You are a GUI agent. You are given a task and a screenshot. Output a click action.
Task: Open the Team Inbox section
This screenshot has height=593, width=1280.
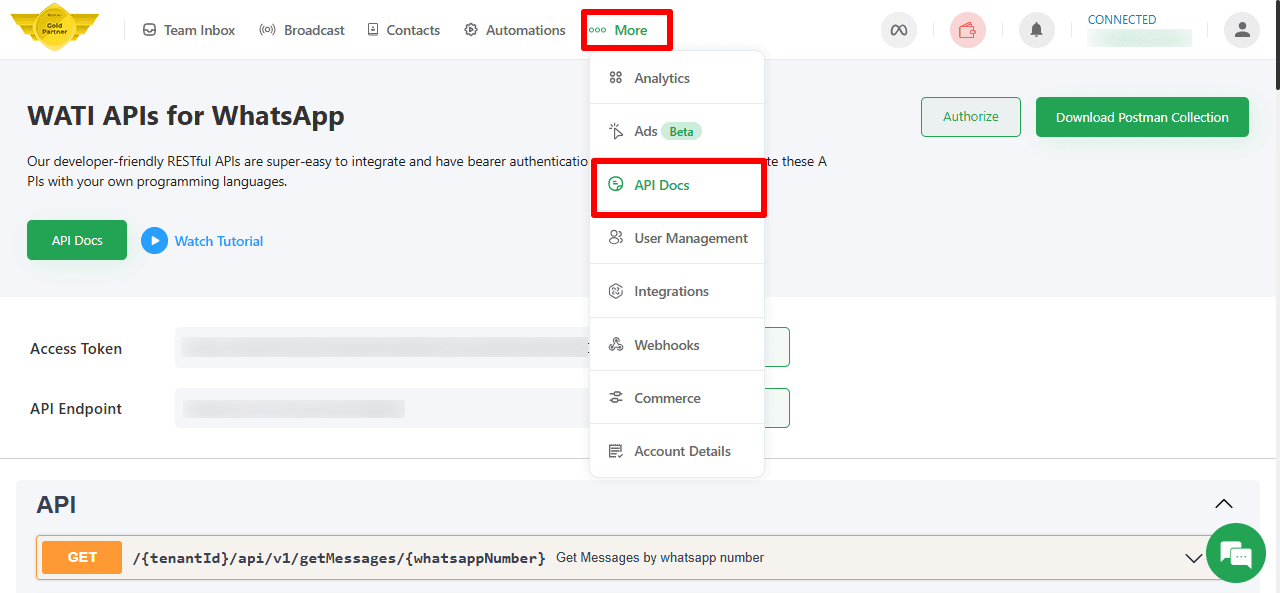click(x=188, y=30)
